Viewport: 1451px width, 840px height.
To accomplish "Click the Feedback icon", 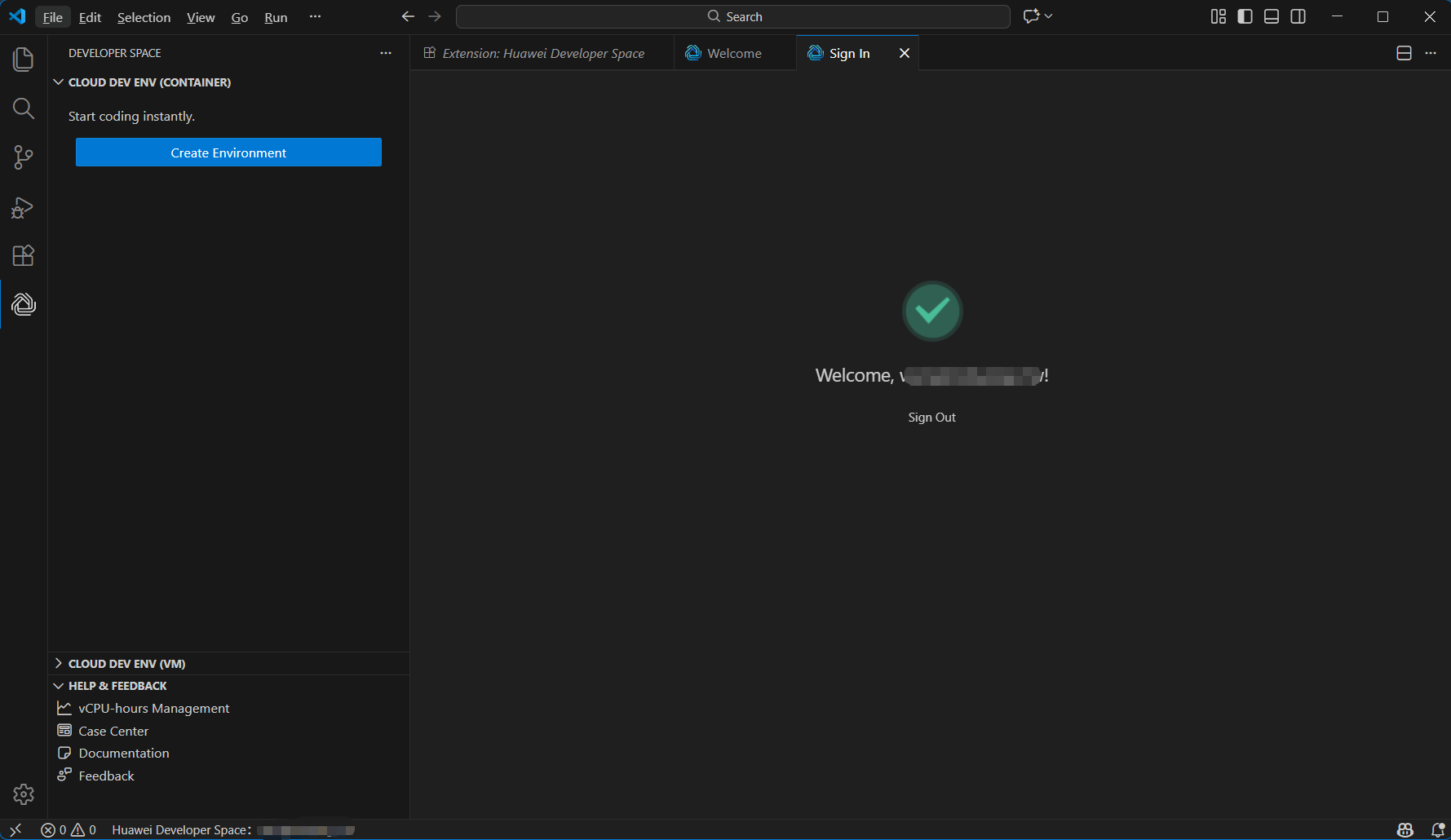I will 64,775.
